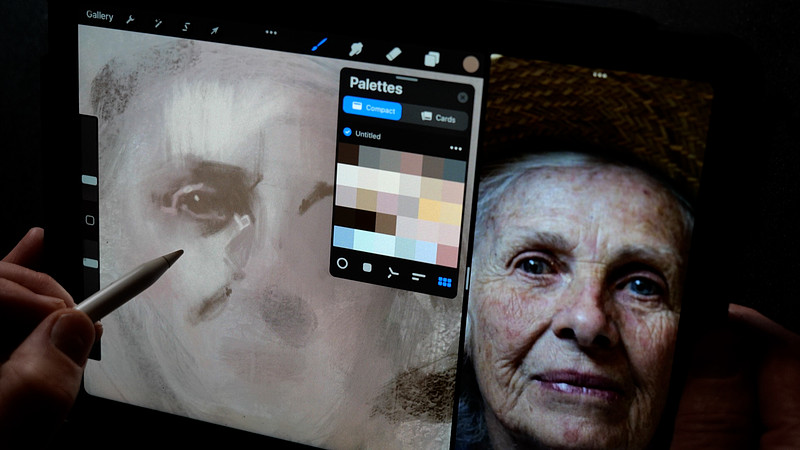The width and height of the screenshot is (800, 450).
Task: Tap the Selection S-shaped tool
Action: (186, 25)
